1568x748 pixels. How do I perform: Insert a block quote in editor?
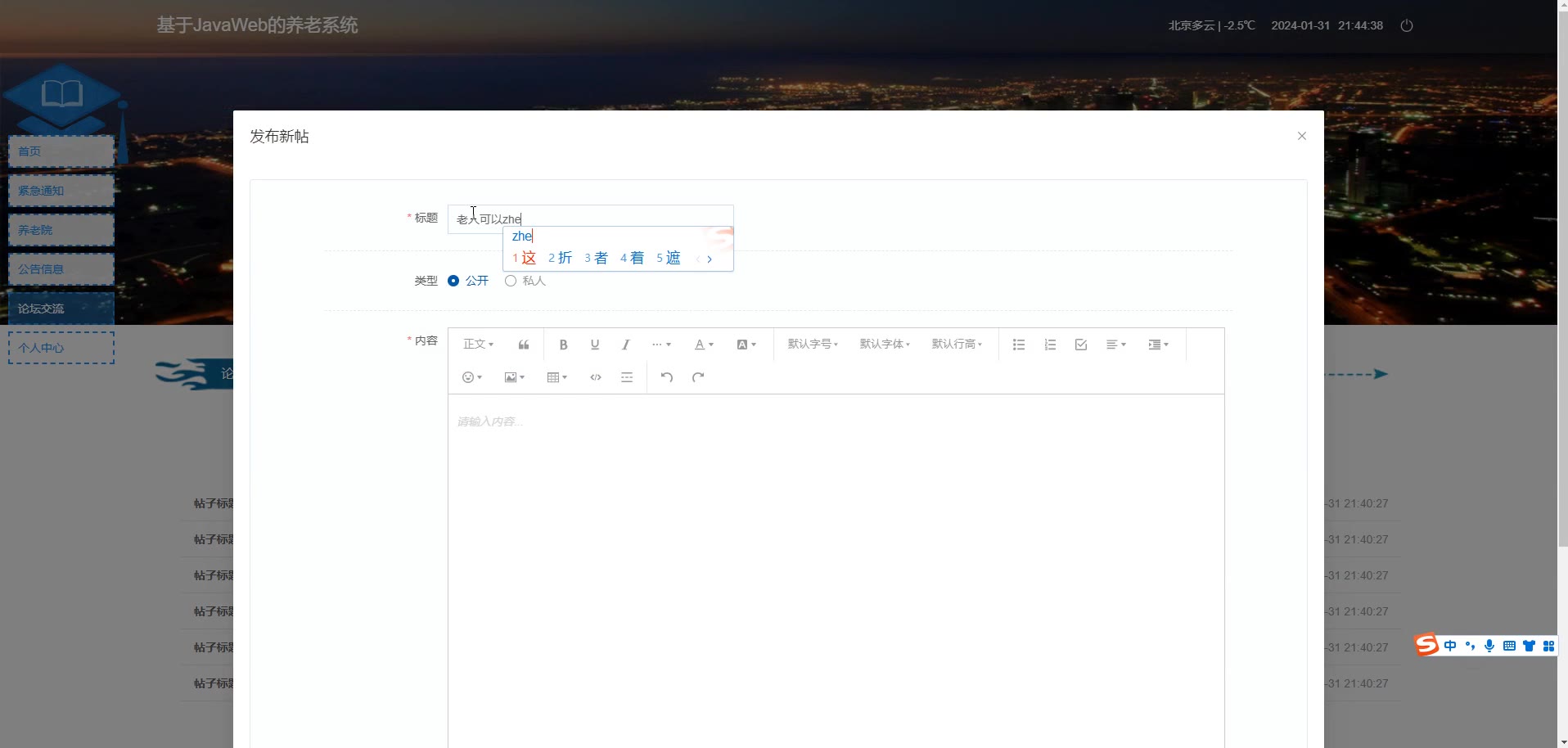coord(524,345)
